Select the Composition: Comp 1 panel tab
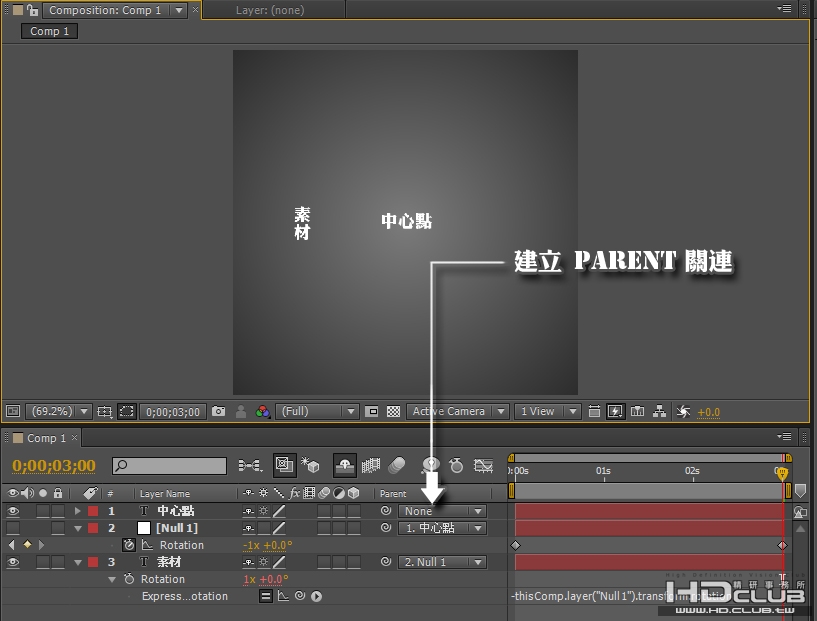Screen dimensions: 817x621 tap(104, 10)
